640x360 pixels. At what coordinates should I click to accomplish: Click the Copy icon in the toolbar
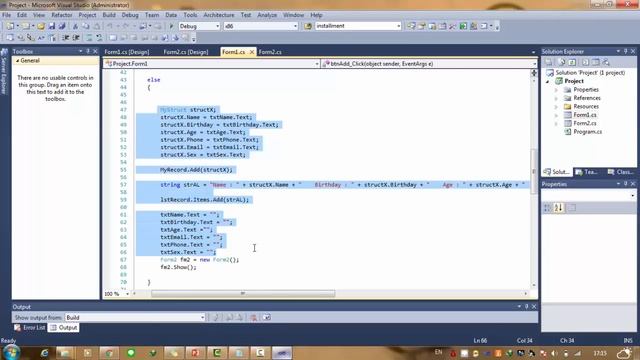click(x=86, y=26)
